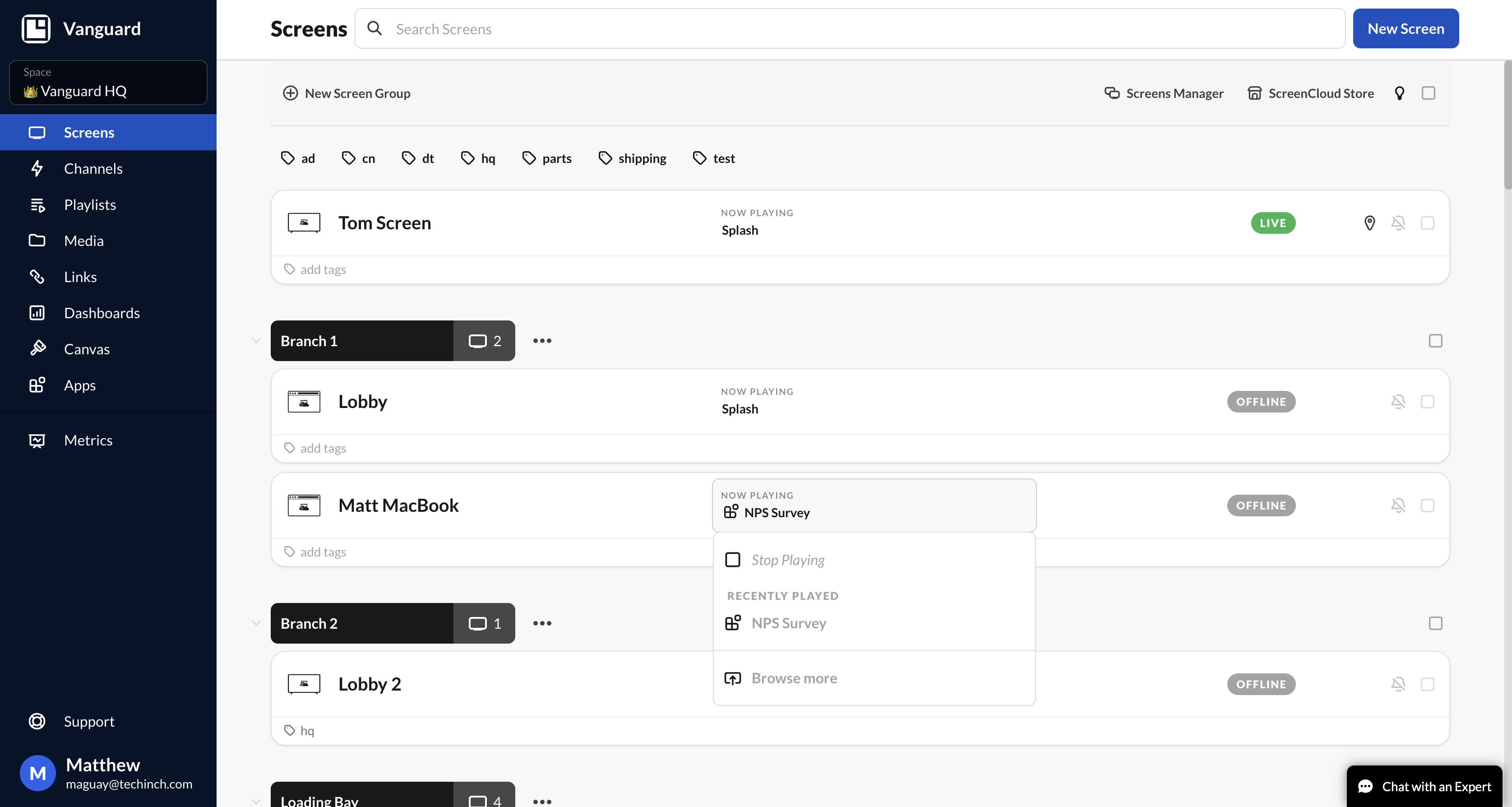Focus the Search Screens field

849,29
